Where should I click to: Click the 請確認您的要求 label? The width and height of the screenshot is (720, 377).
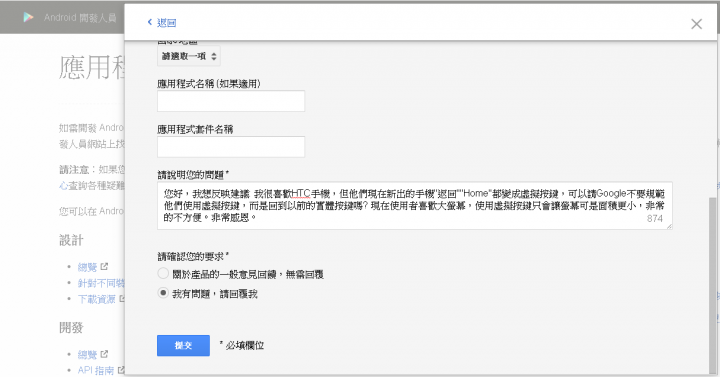pos(193,256)
